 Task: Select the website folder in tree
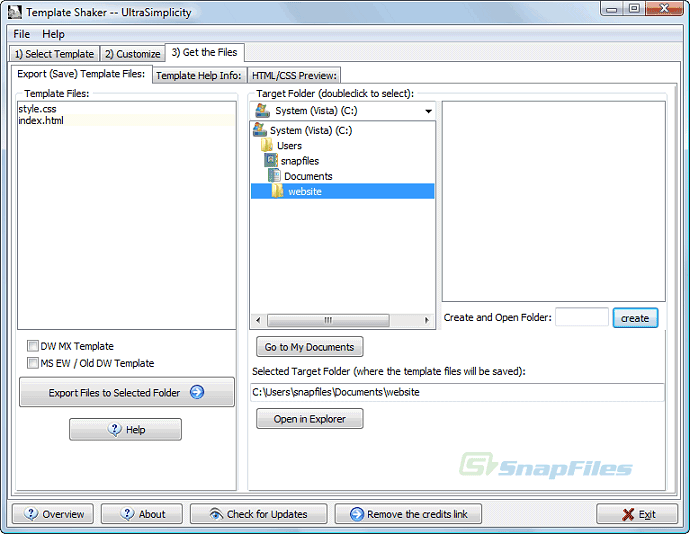pyautogui.click(x=342, y=191)
